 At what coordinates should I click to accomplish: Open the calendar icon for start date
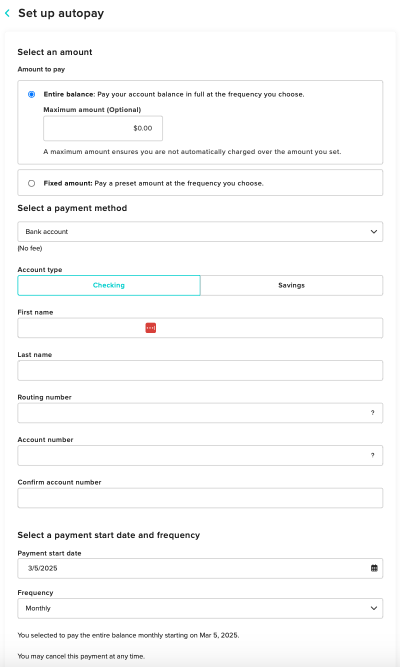374,568
